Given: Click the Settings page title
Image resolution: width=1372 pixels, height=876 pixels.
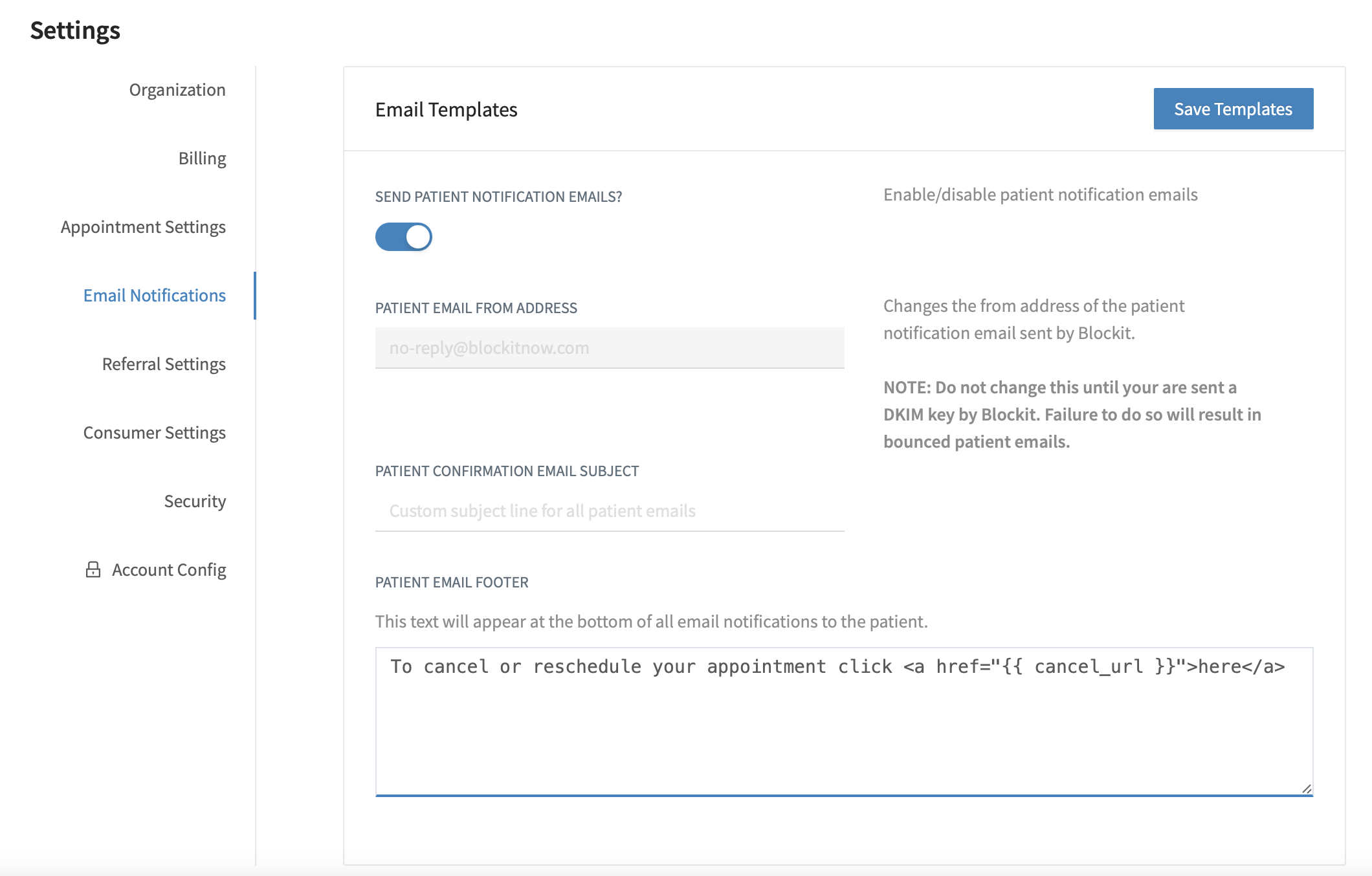Looking at the screenshot, I should coord(75,30).
